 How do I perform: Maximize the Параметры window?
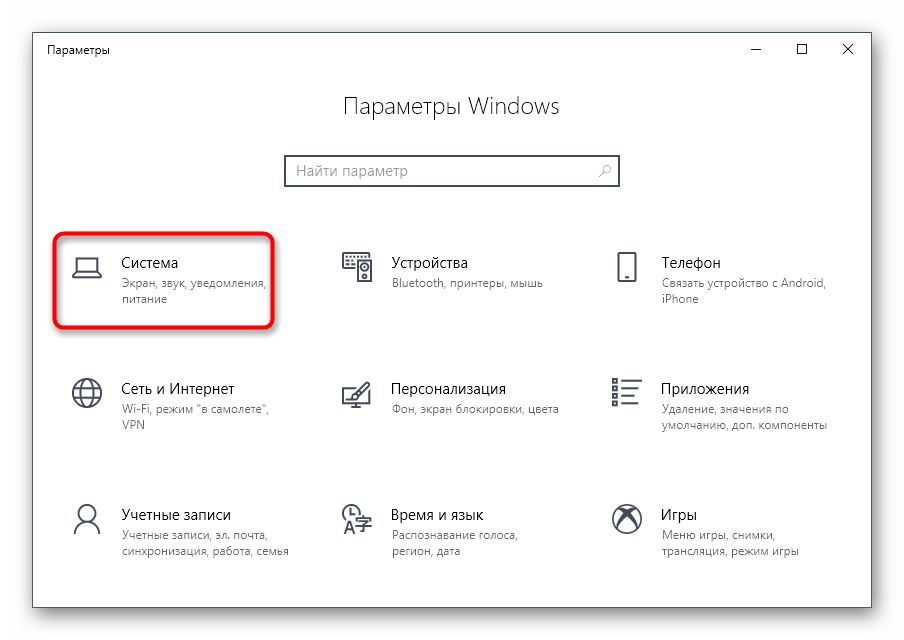point(802,50)
